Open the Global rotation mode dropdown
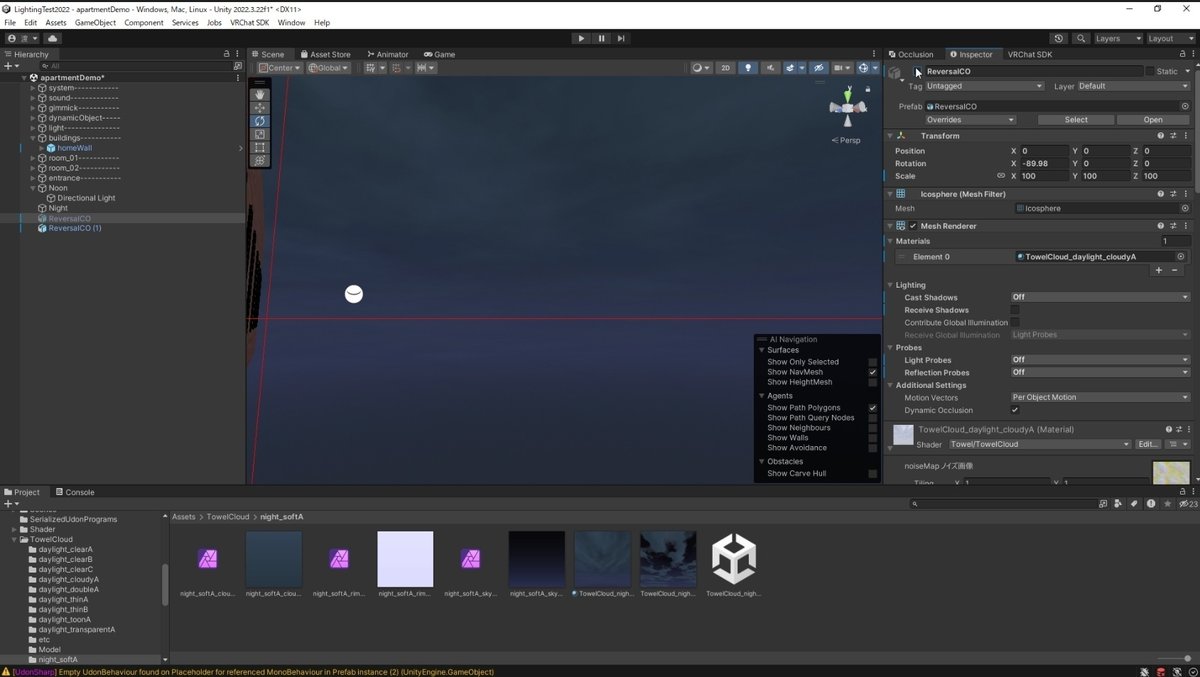 [x=329, y=68]
